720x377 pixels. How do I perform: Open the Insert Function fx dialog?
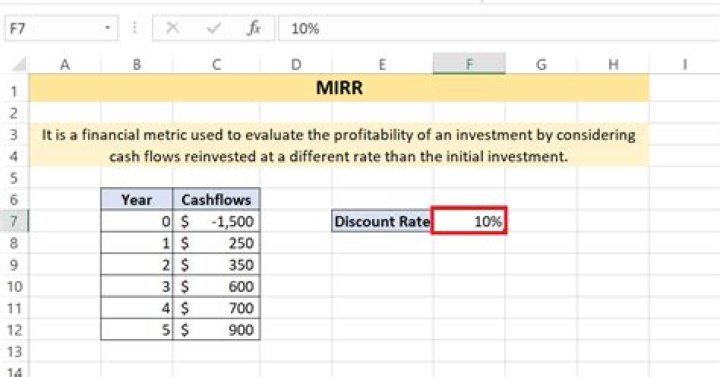[x=253, y=28]
